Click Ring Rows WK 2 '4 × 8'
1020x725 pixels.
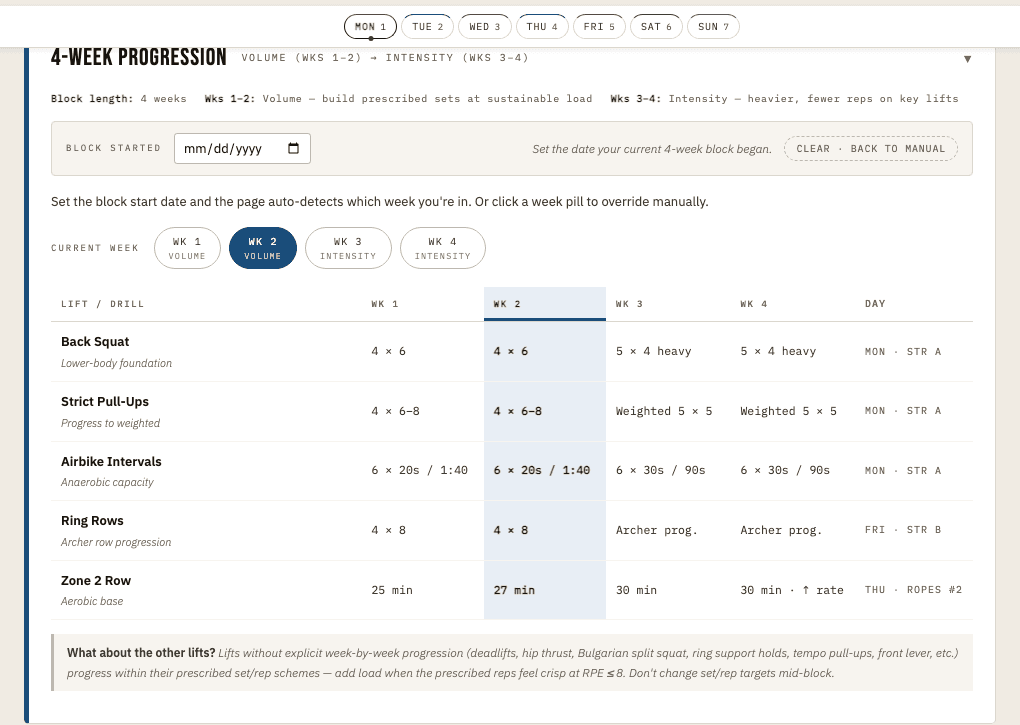tap(511, 530)
